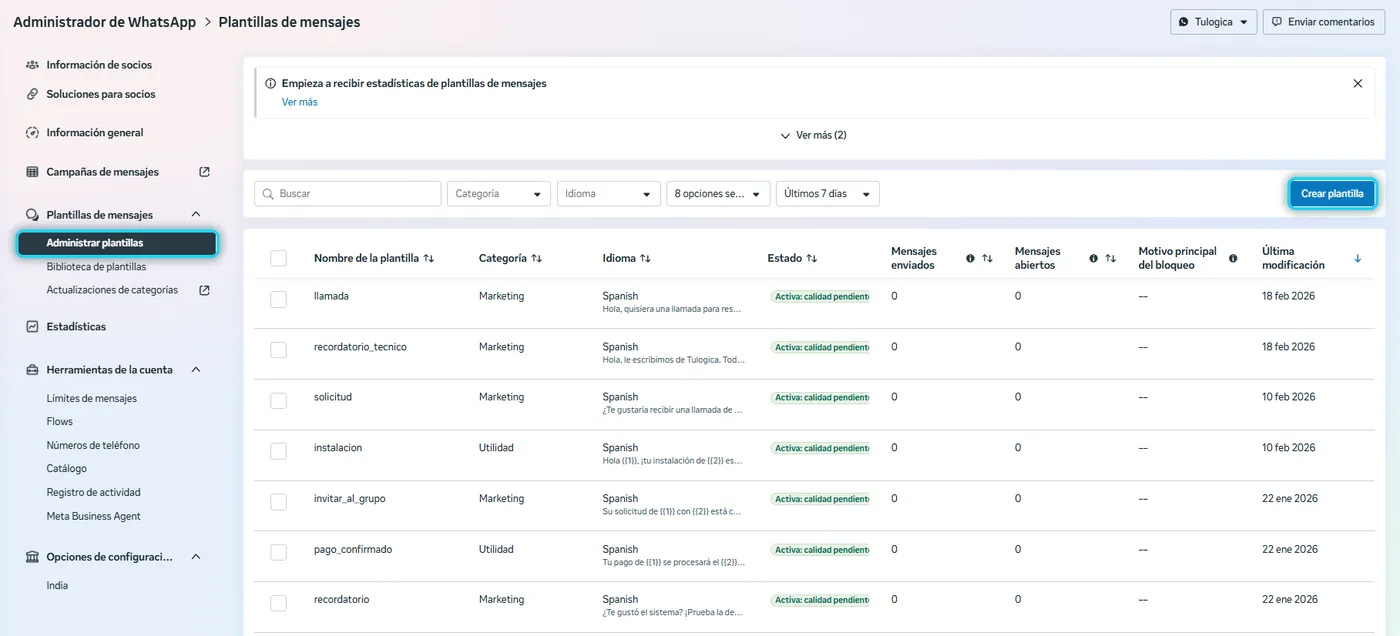Image resolution: width=1400 pixels, height=636 pixels.
Task: Sort templates by Categoría arrows icon
Action: click(537, 258)
